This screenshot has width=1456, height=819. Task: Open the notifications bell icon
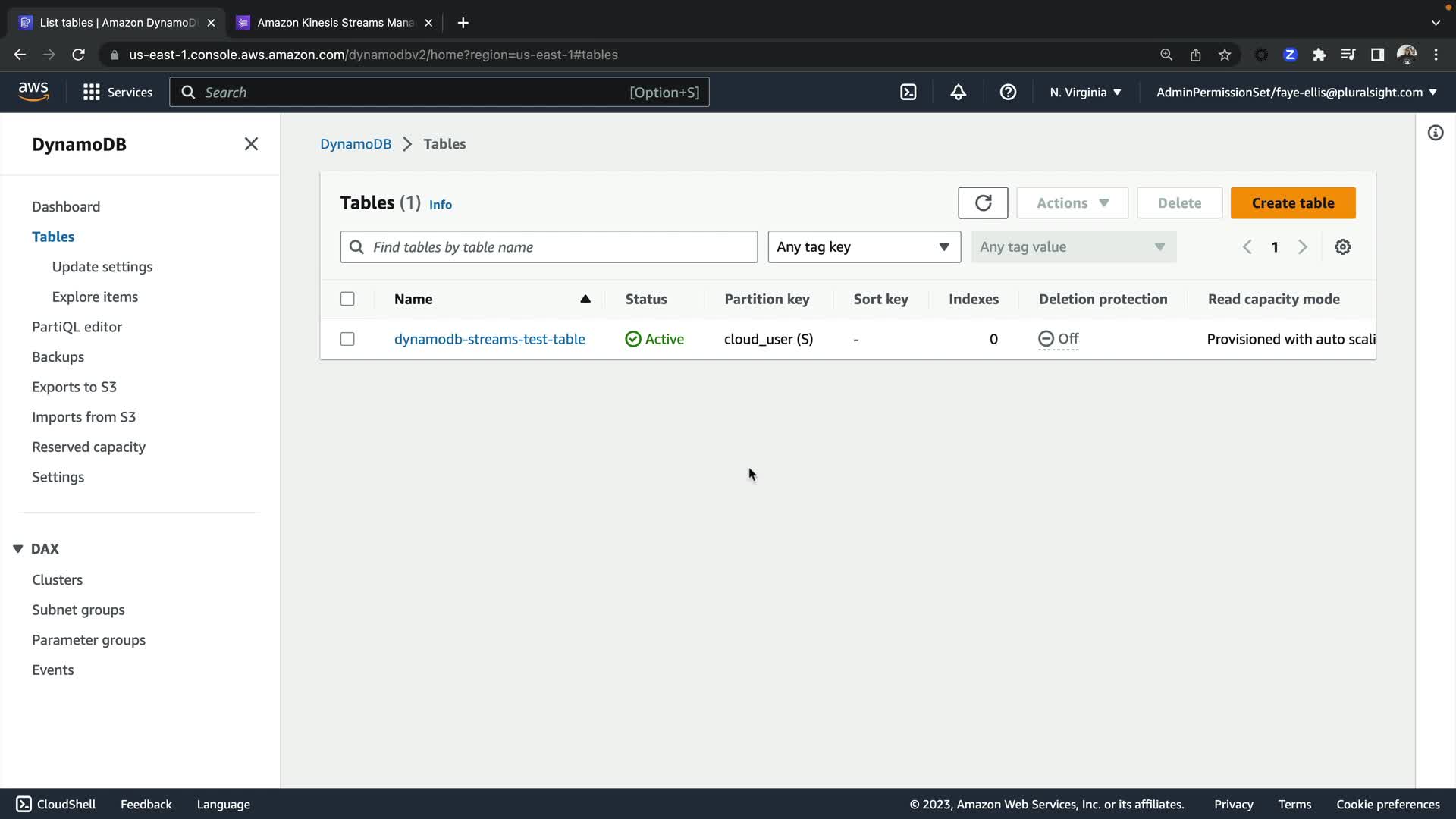point(958,93)
